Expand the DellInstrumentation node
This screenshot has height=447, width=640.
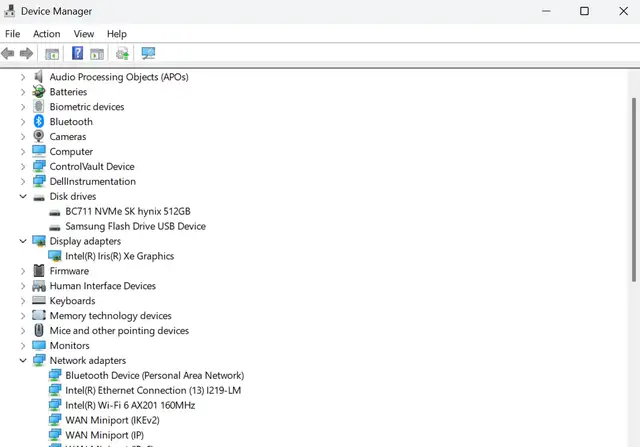[x=23, y=181]
